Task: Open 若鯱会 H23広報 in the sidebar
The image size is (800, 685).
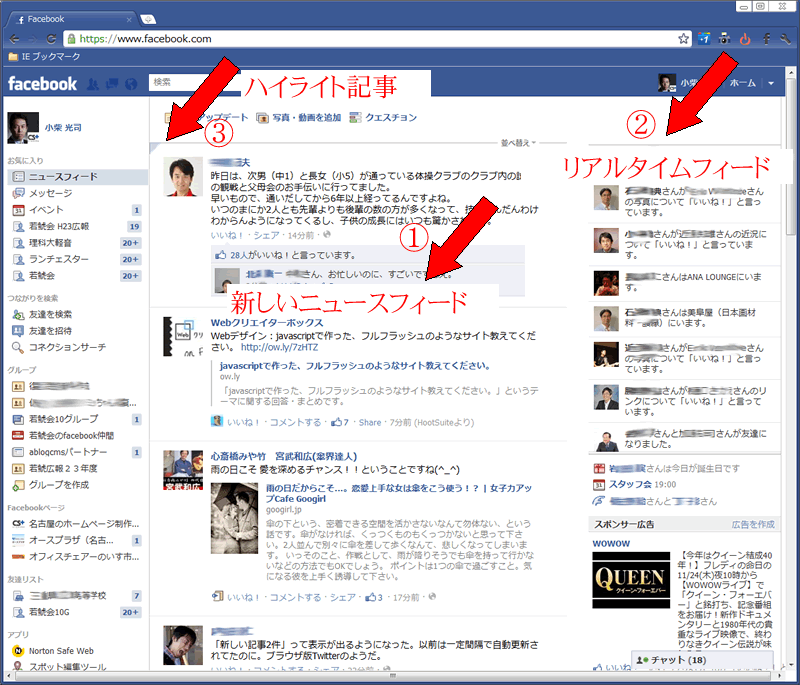Action: point(59,226)
